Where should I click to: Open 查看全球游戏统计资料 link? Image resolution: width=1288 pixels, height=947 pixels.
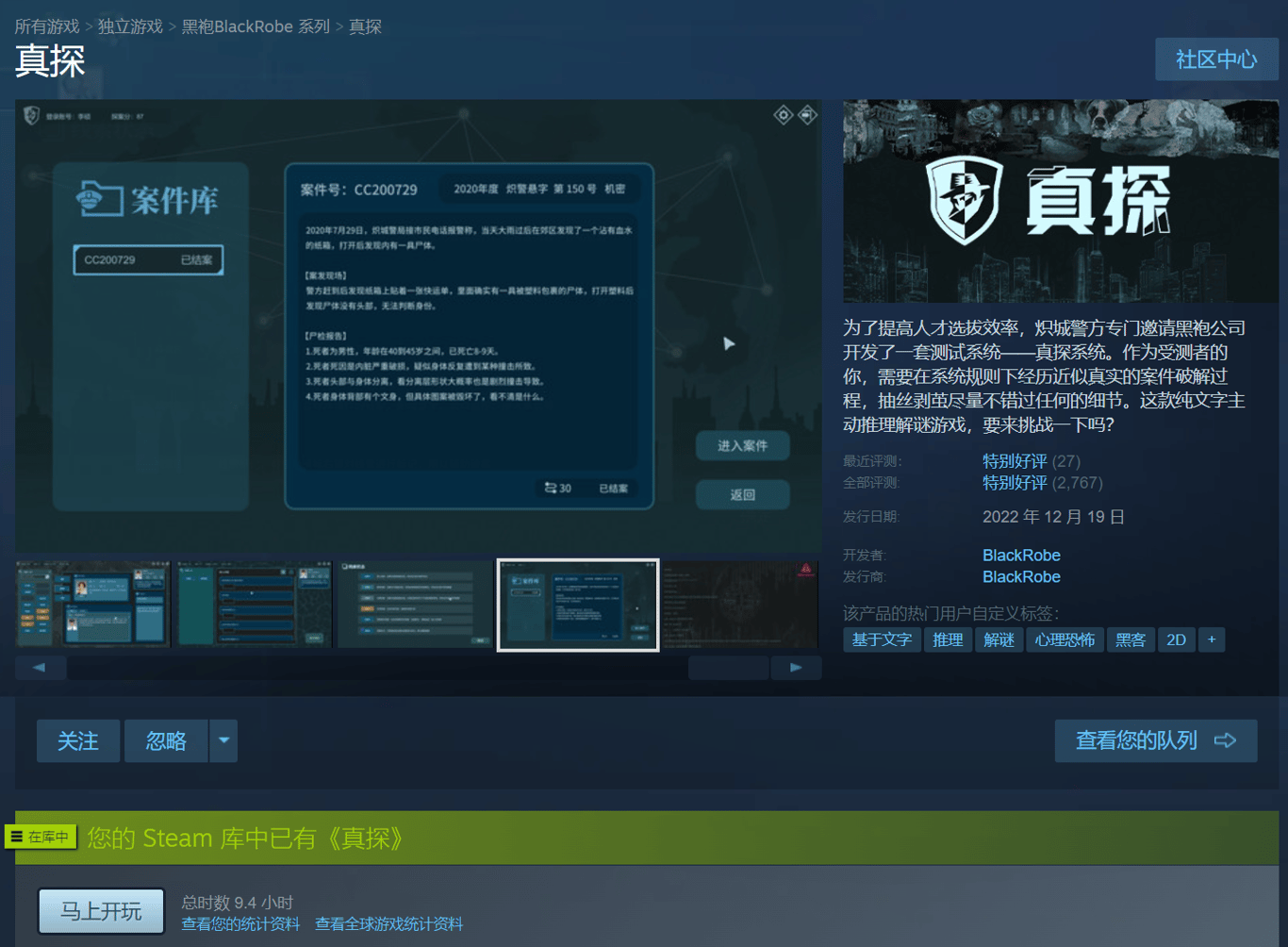388,924
